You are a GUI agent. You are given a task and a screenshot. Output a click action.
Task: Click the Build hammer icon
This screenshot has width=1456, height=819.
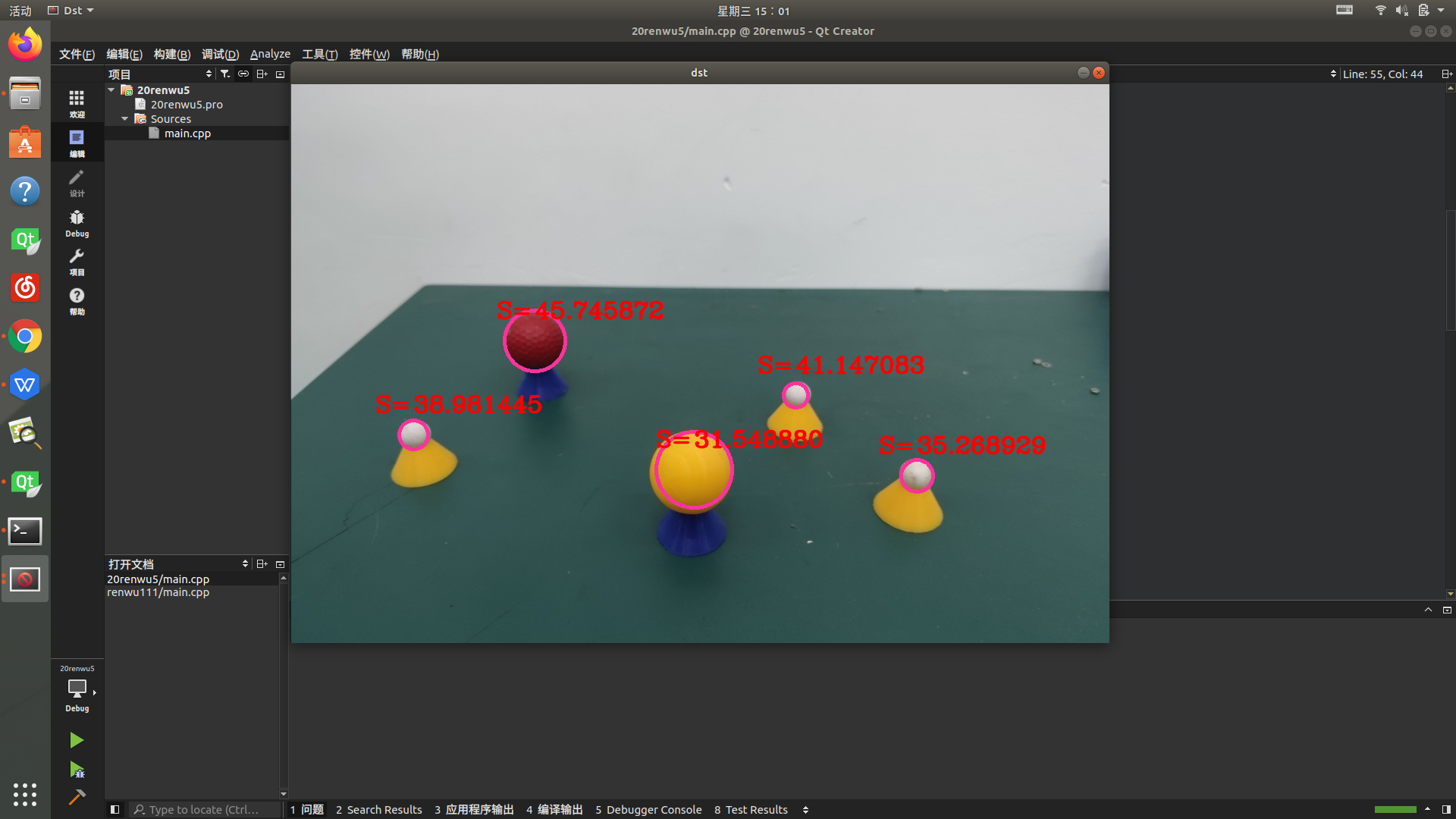77,797
